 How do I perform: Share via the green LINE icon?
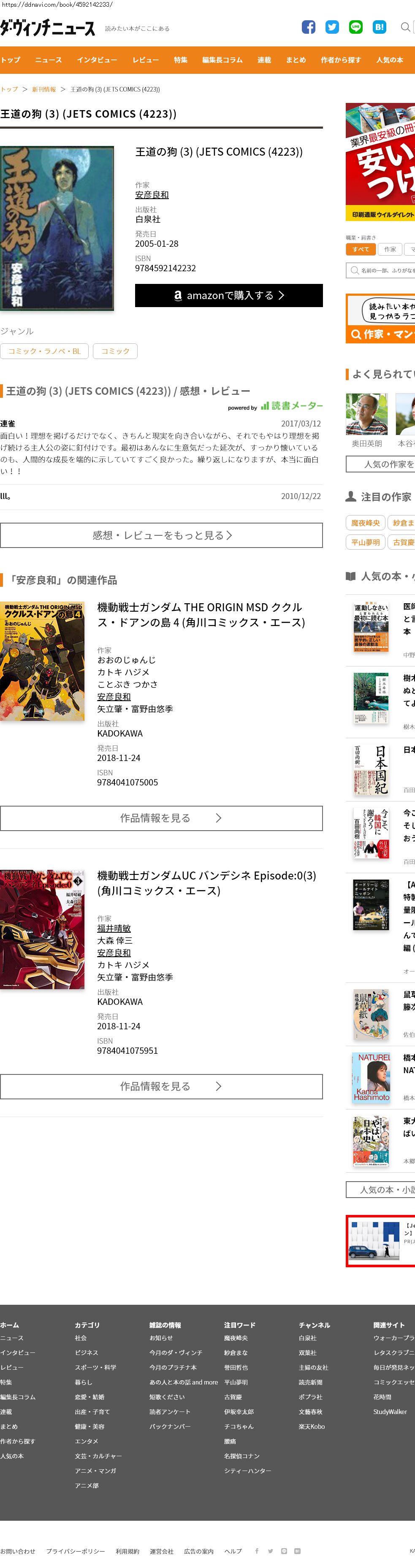[x=356, y=27]
